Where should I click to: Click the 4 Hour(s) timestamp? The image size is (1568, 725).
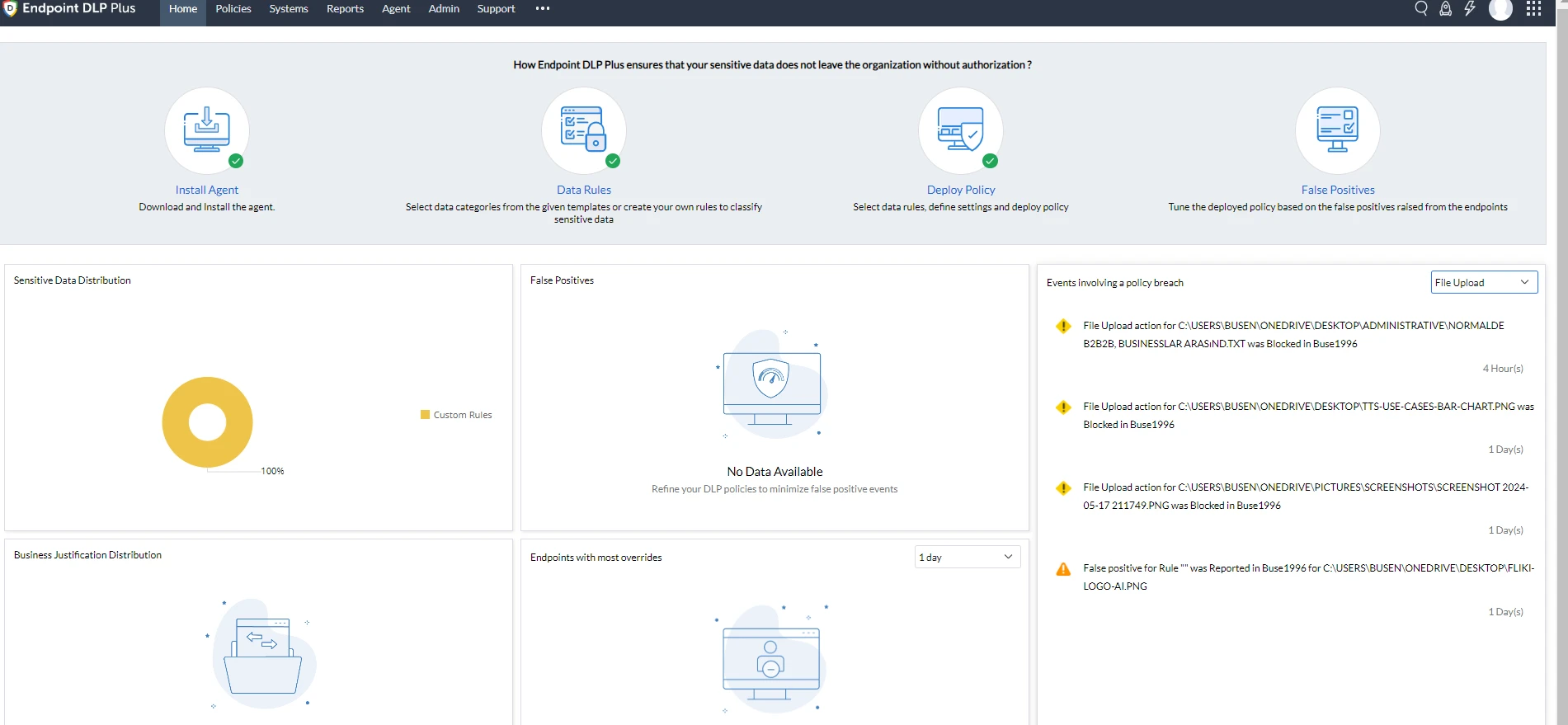tap(1503, 369)
